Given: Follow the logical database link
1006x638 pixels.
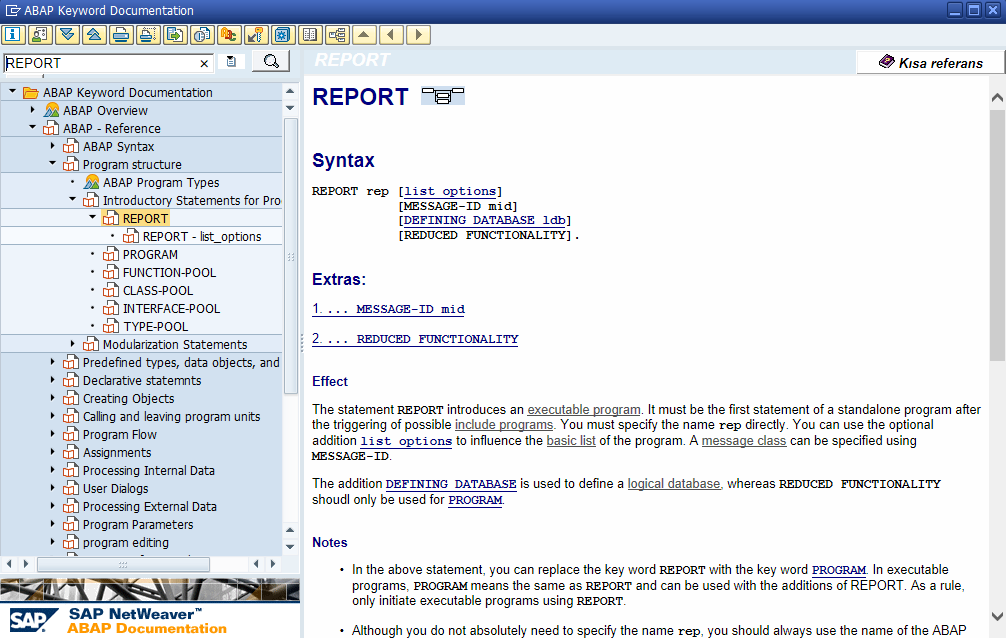Looking at the screenshot, I should pos(674,483).
